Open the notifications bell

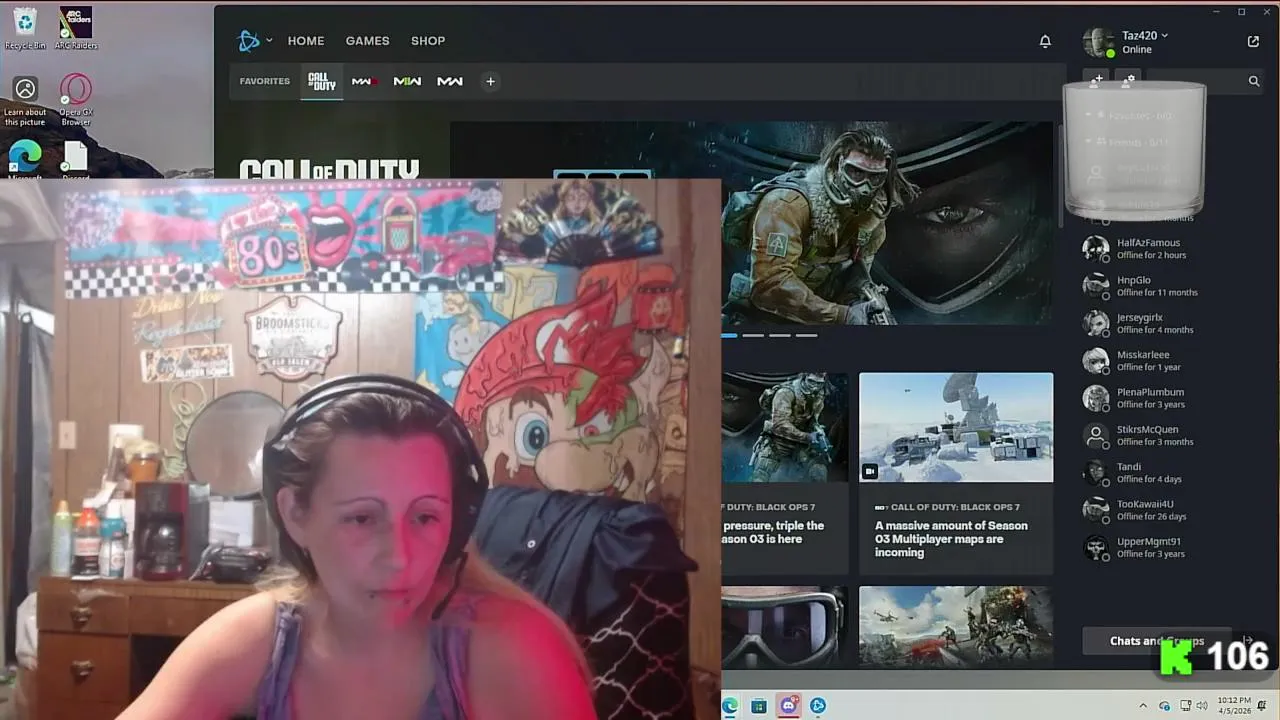(x=1045, y=41)
